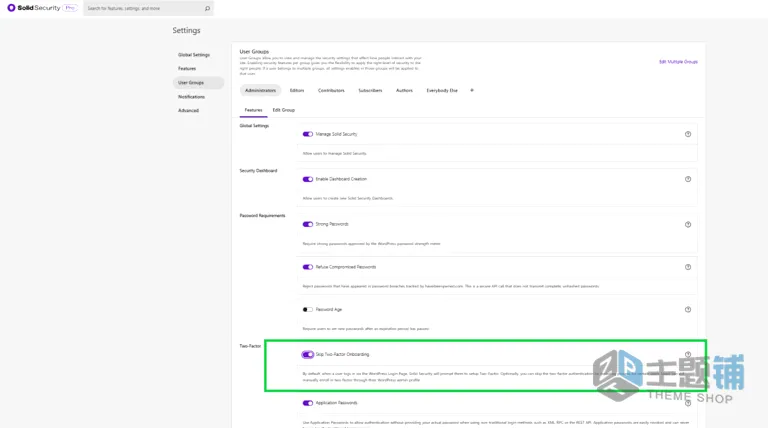This screenshot has height=428, width=768.
Task: Open help icon for Strong Passwords
Action: pyautogui.click(x=688, y=224)
